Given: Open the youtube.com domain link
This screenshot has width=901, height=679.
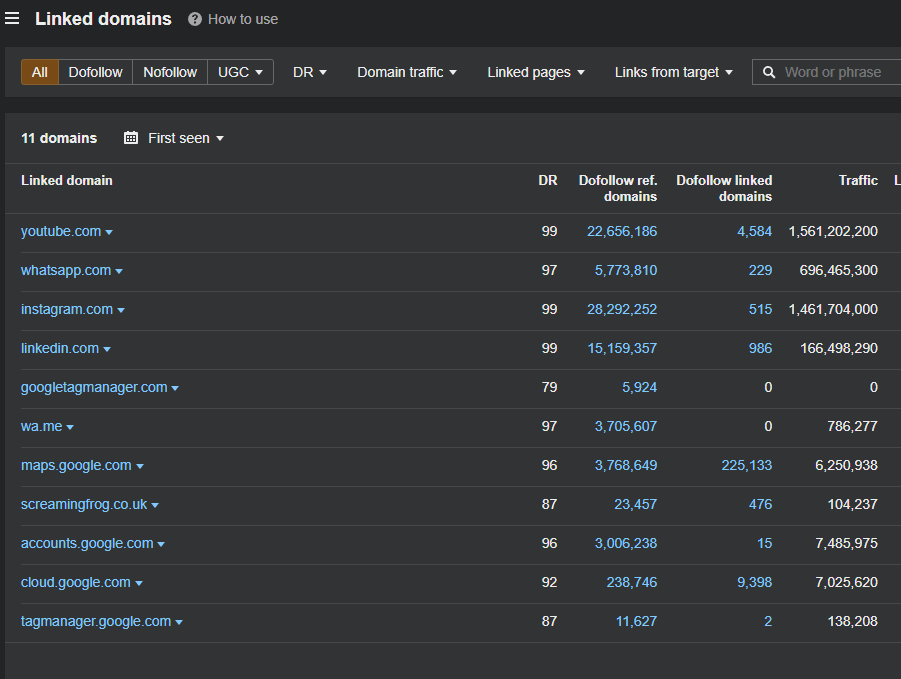Looking at the screenshot, I should [x=61, y=232].
